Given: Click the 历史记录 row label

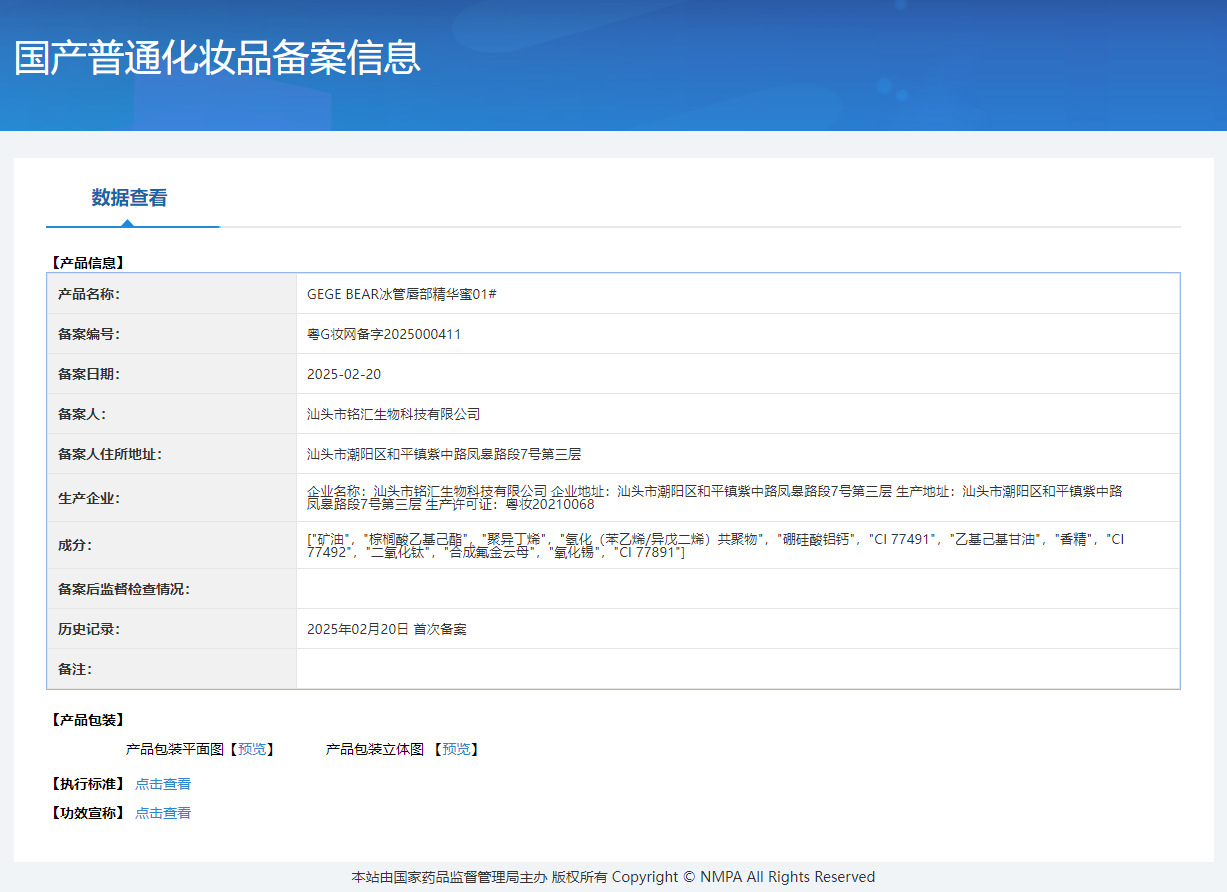Looking at the screenshot, I should click(x=89, y=629).
